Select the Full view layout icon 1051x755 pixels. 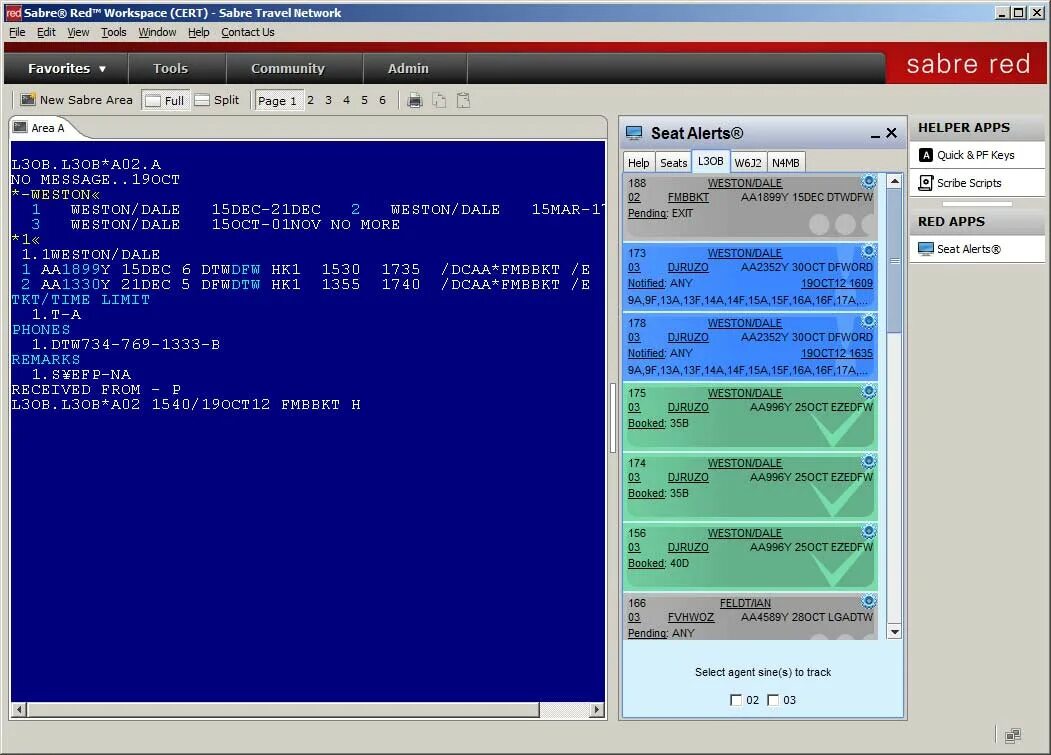[153, 101]
